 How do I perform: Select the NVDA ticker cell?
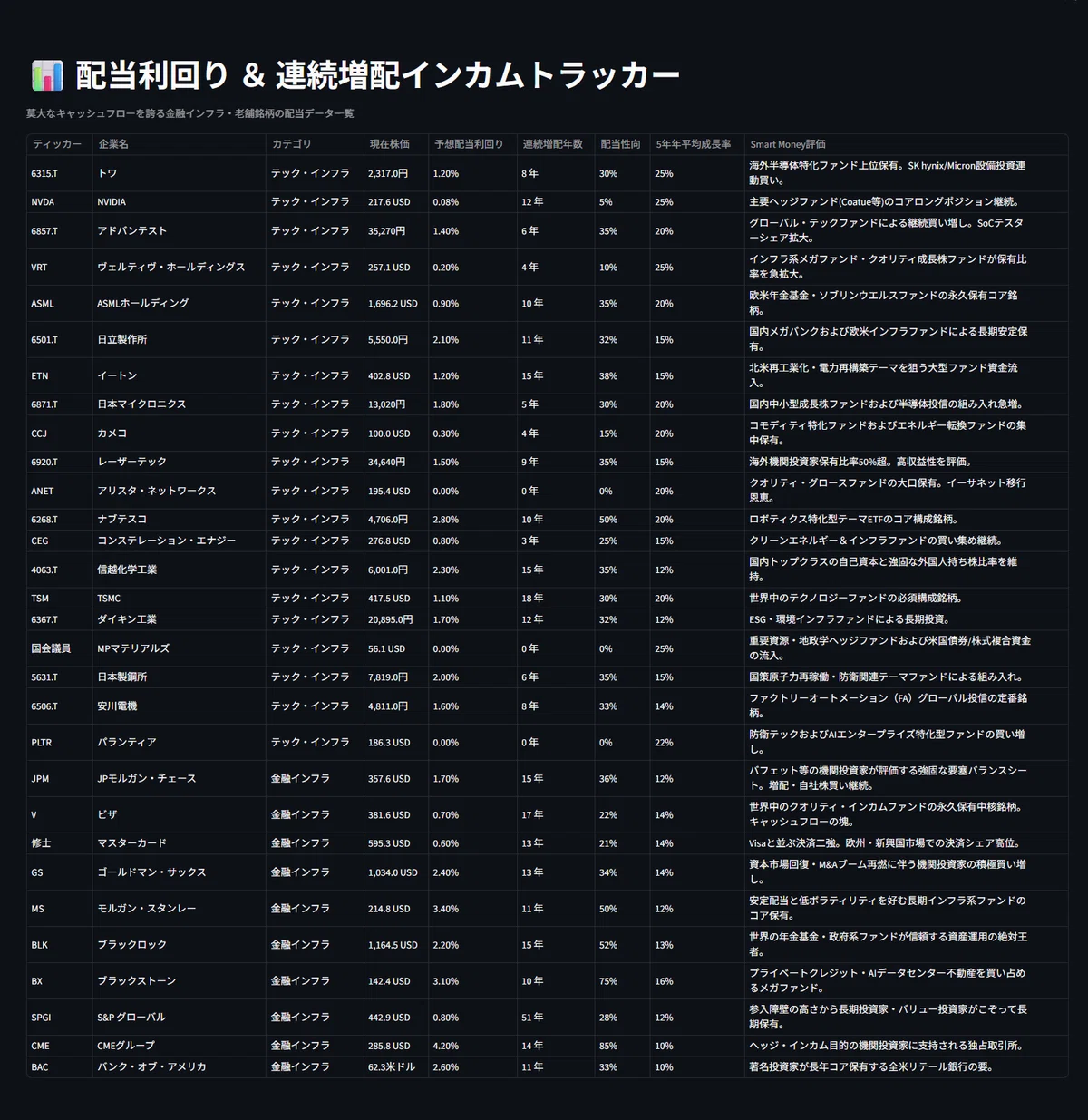click(60, 202)
